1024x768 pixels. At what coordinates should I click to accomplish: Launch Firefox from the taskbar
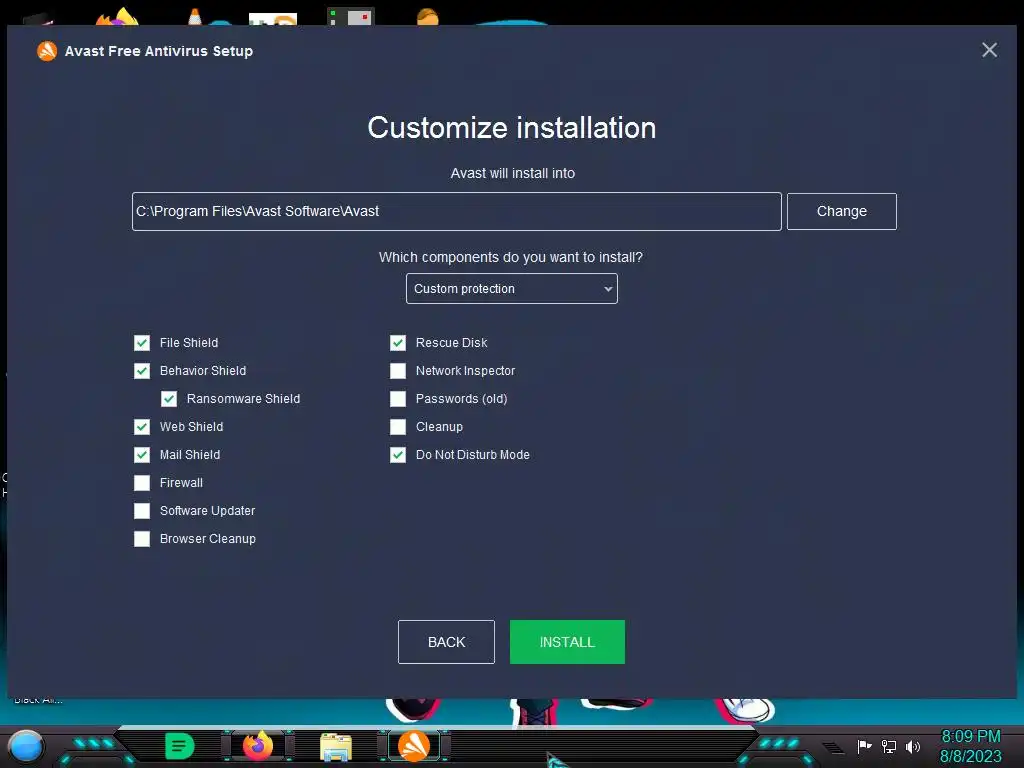[x=258, y=746]
